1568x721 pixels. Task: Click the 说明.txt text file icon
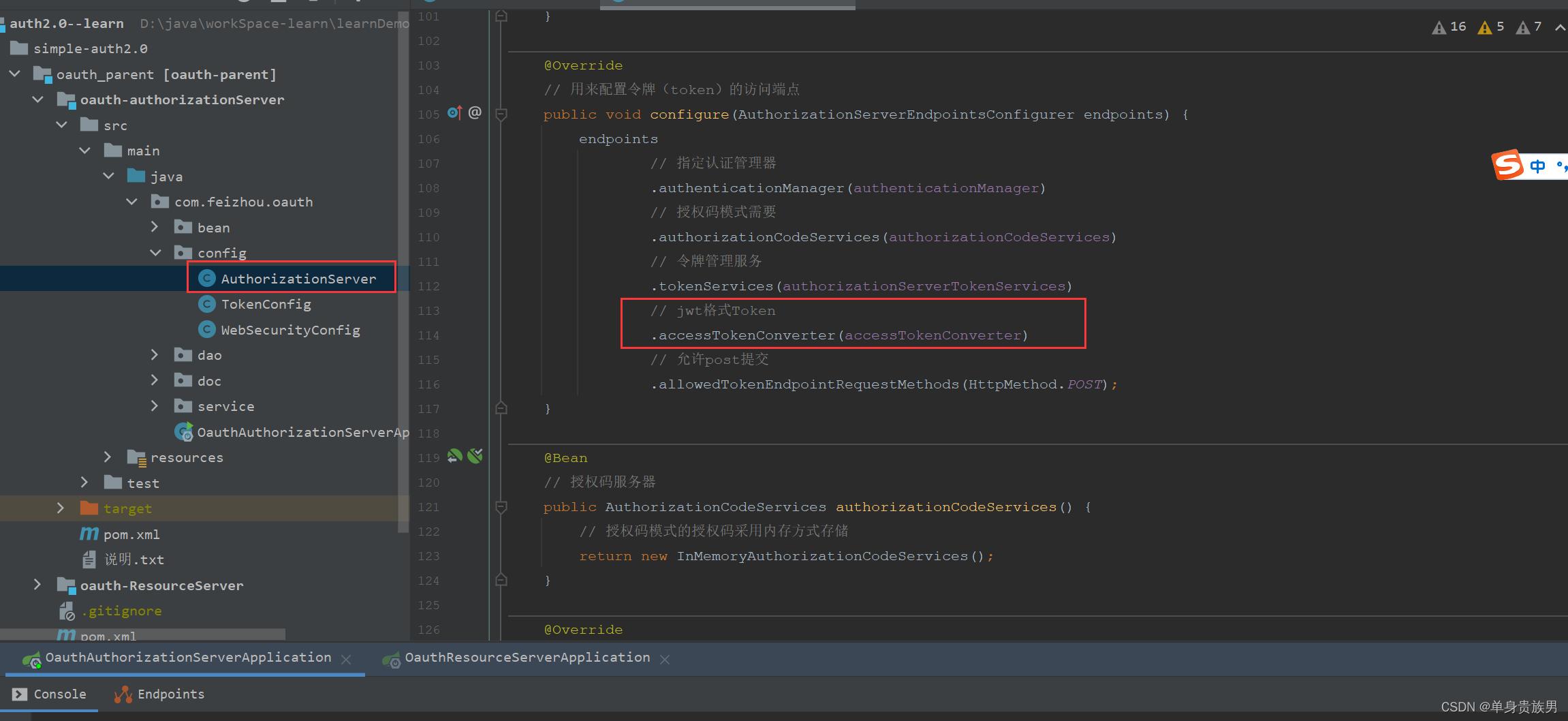pyautogui.click(x=89, y=559)
